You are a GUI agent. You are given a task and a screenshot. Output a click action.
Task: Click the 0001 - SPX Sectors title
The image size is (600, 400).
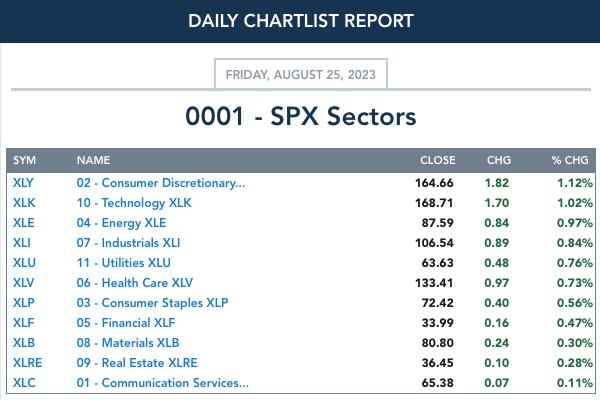[301, 116]
